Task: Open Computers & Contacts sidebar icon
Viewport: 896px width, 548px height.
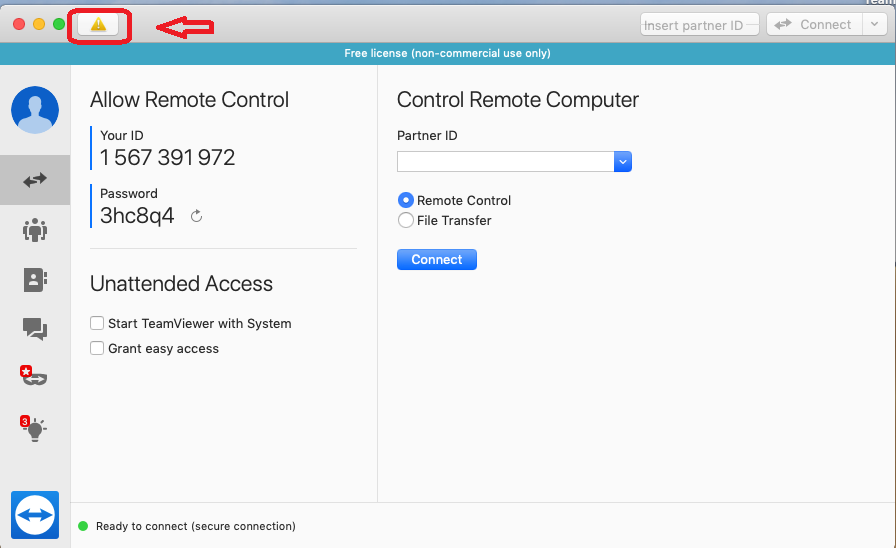Action: pyautogui.click(x=35, y=280)
